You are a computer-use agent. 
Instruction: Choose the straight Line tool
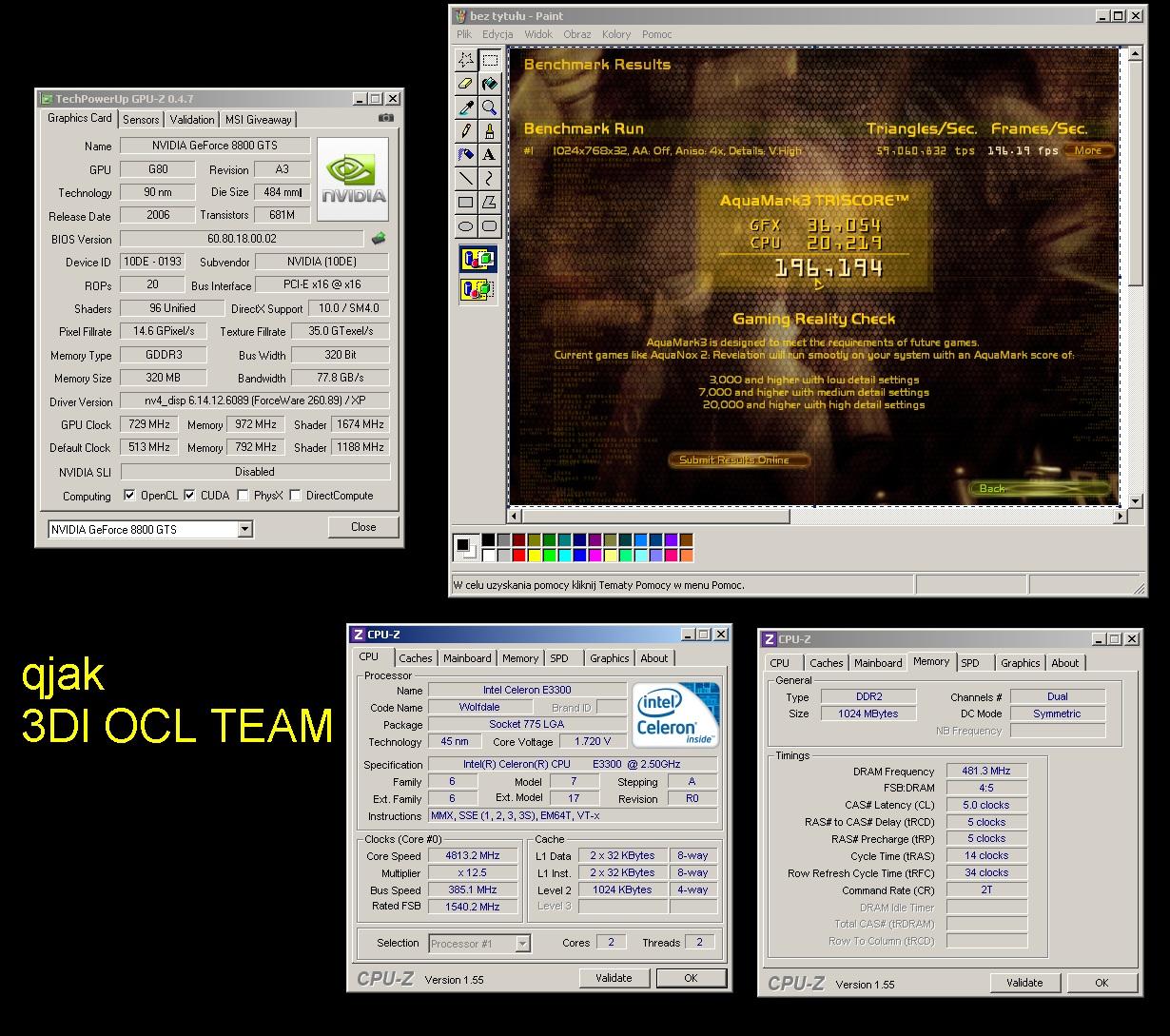click(466, 178)
